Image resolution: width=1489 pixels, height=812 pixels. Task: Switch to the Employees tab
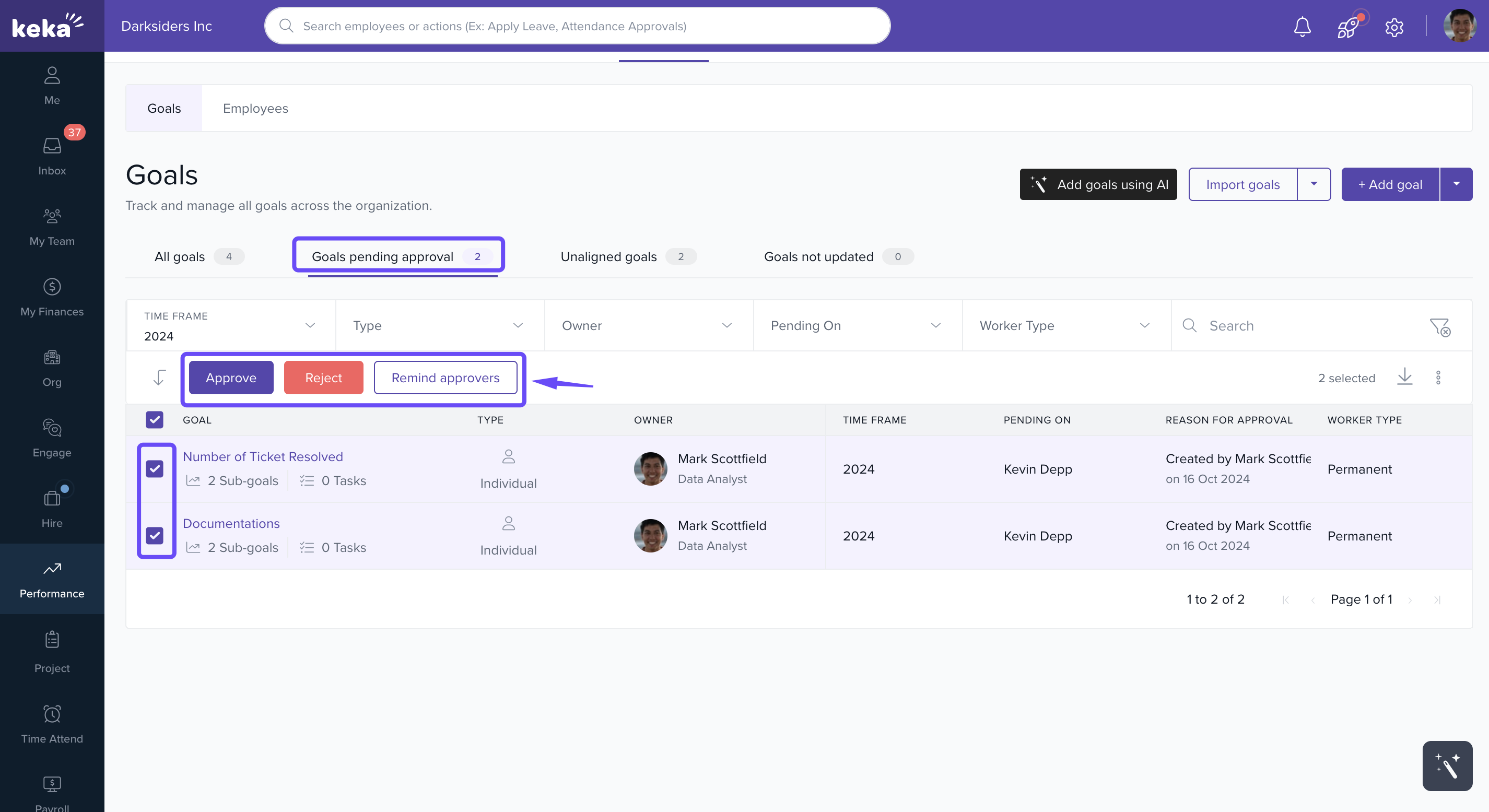coord(255,109)
